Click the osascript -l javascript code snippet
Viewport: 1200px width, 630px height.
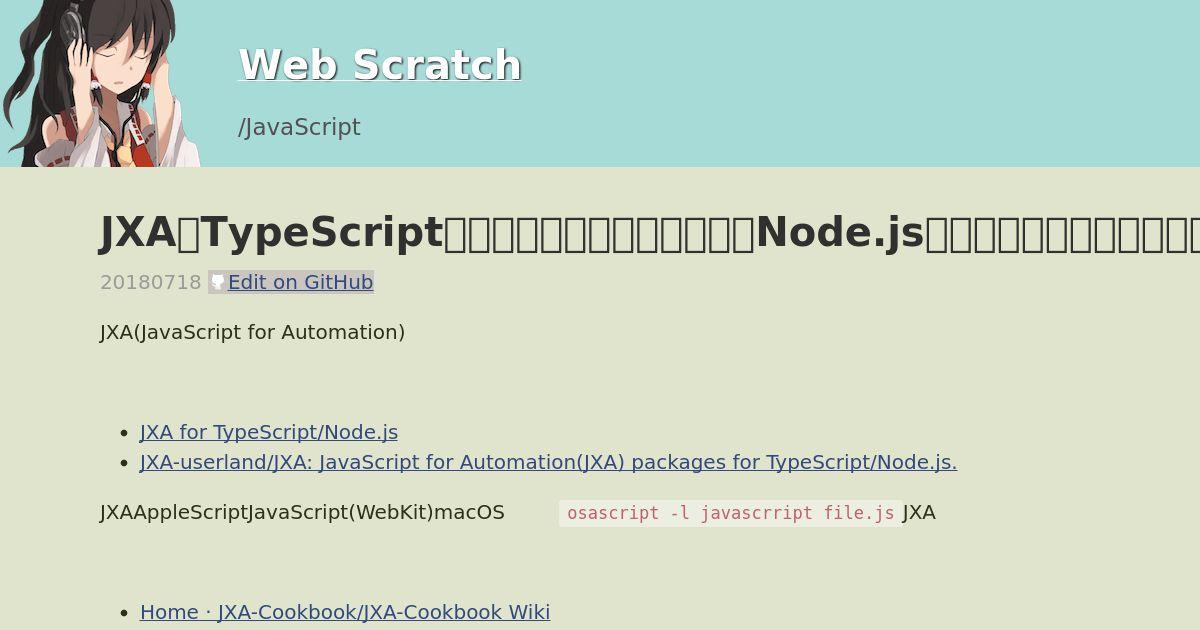pos(730,513)
